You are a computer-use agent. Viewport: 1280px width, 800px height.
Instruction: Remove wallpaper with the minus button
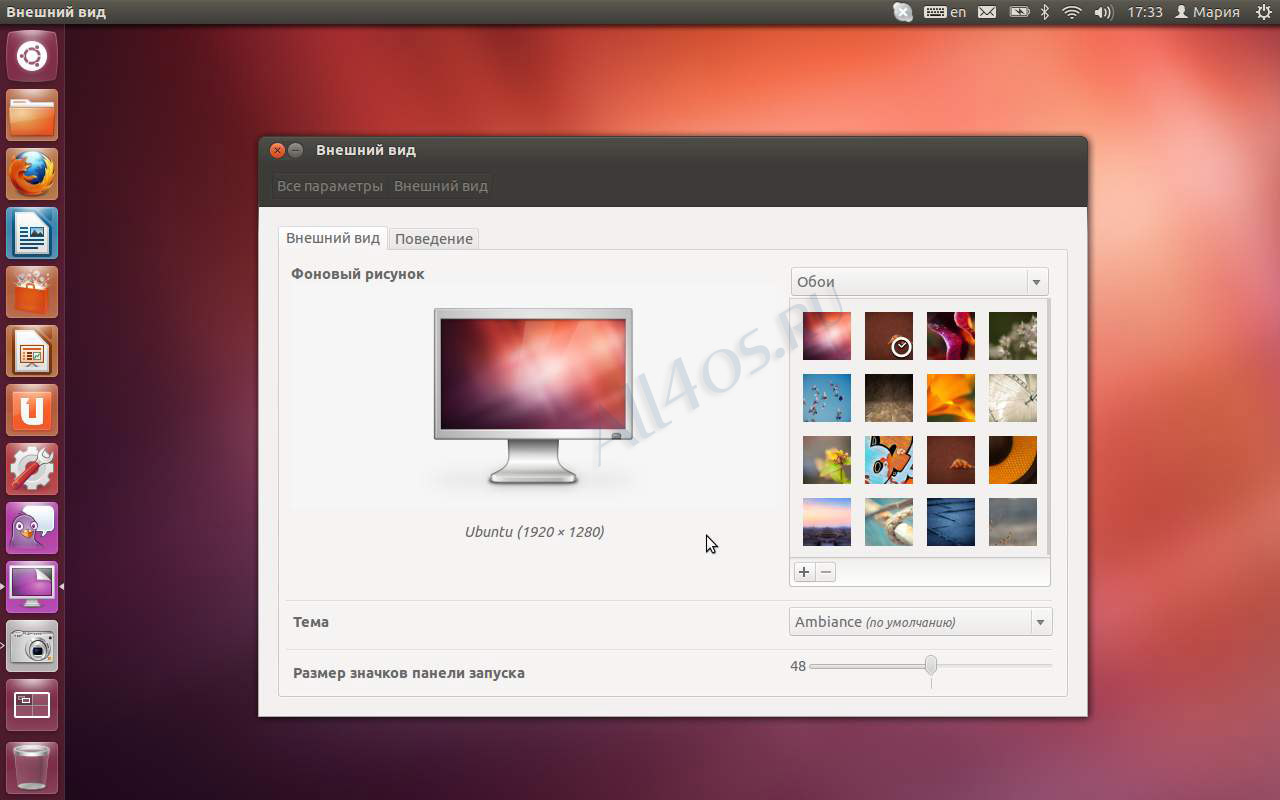[826, 572]
